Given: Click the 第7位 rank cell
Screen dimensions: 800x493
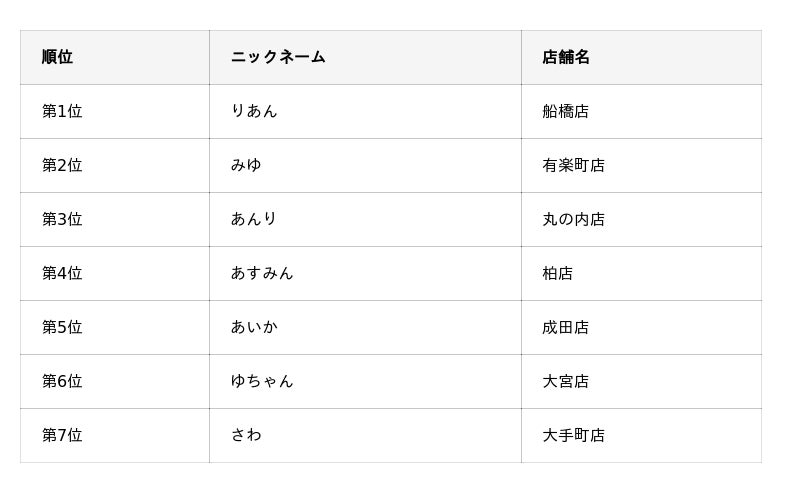Looking at the screenshot, I should [62, 436].
